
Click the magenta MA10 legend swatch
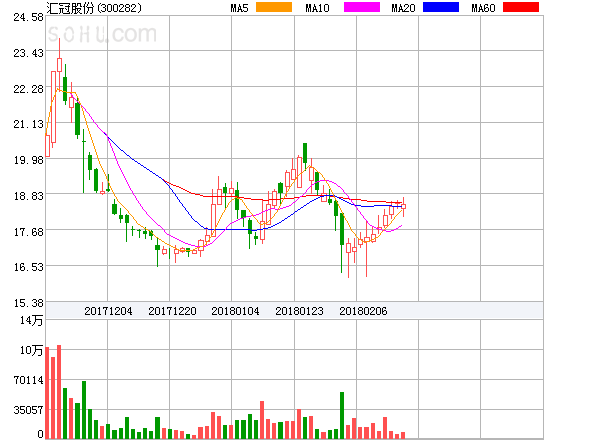pyautogui.click(x=362, y=7)
